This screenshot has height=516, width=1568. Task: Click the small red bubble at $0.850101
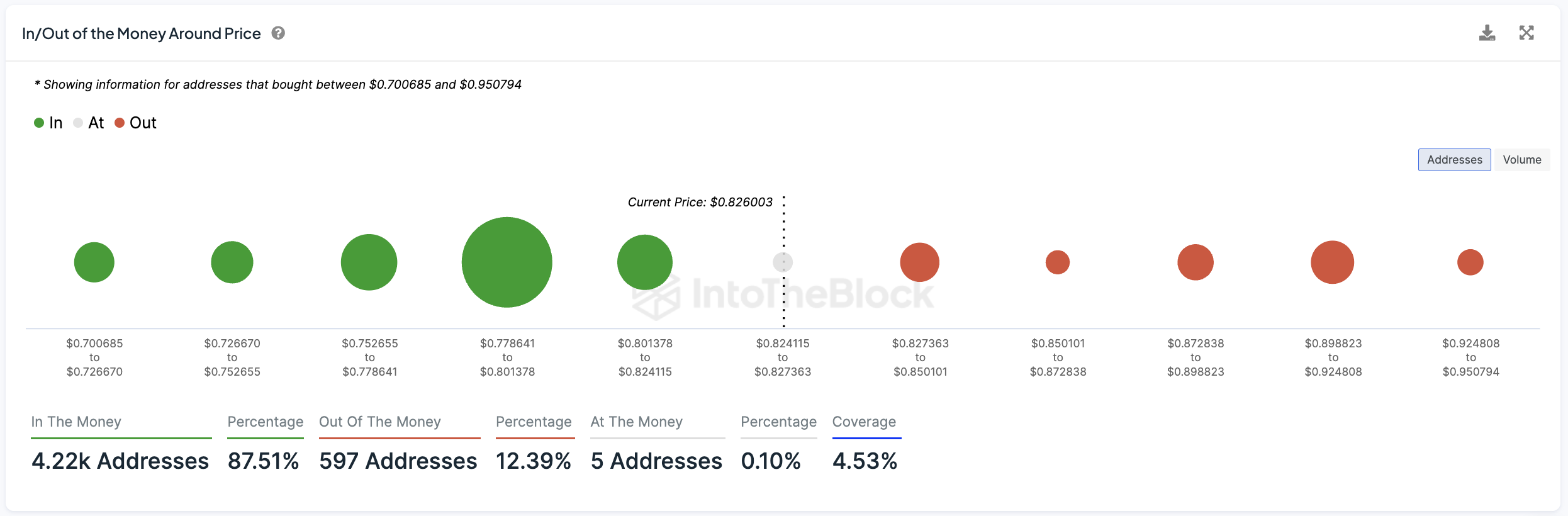[x=1058, y=262]
